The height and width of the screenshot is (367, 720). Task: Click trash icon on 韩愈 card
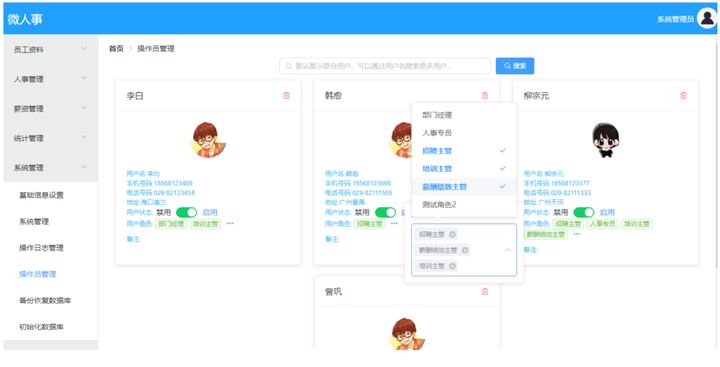point(485,96)
